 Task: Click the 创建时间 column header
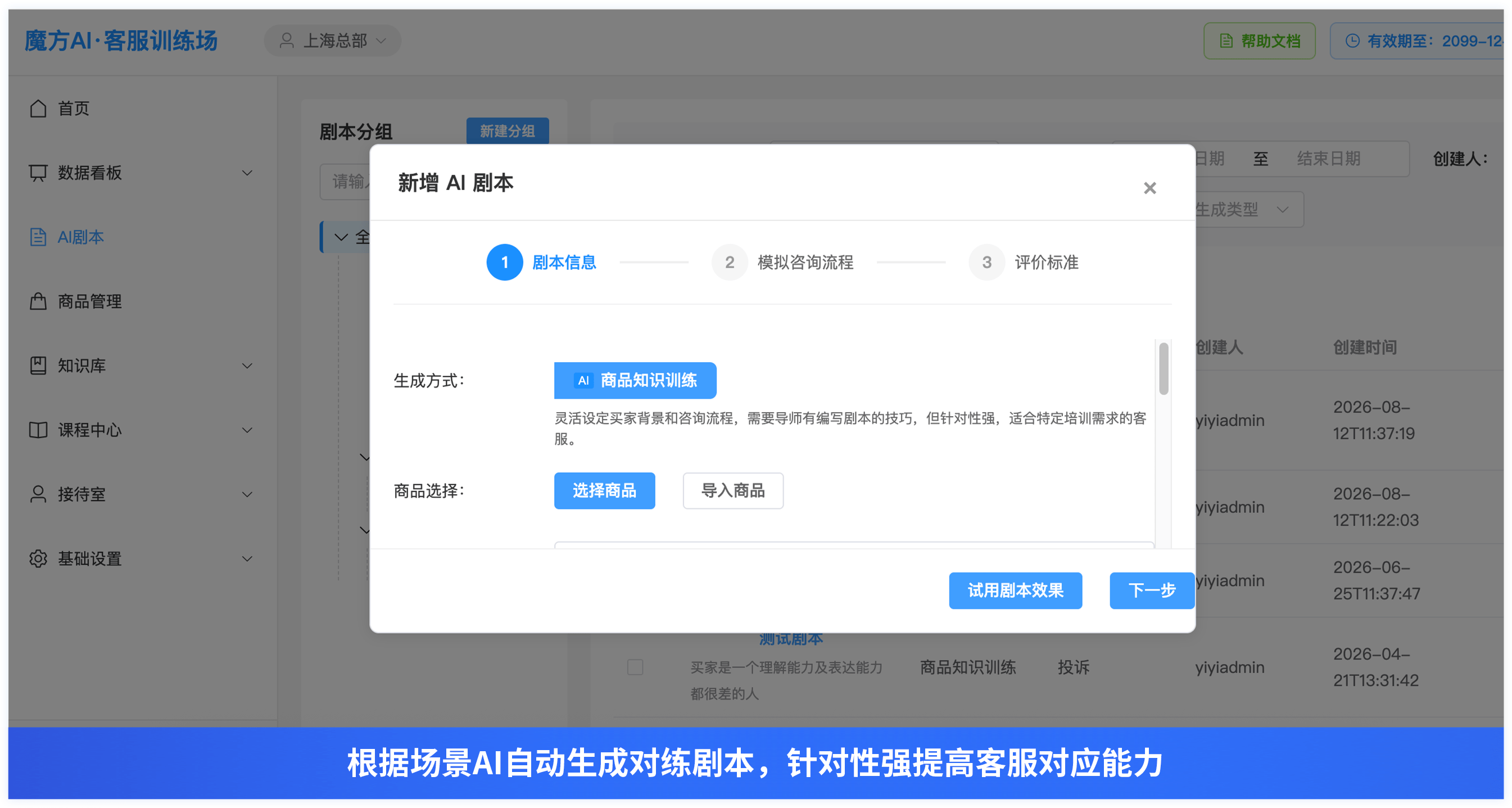click(1365, 347)
